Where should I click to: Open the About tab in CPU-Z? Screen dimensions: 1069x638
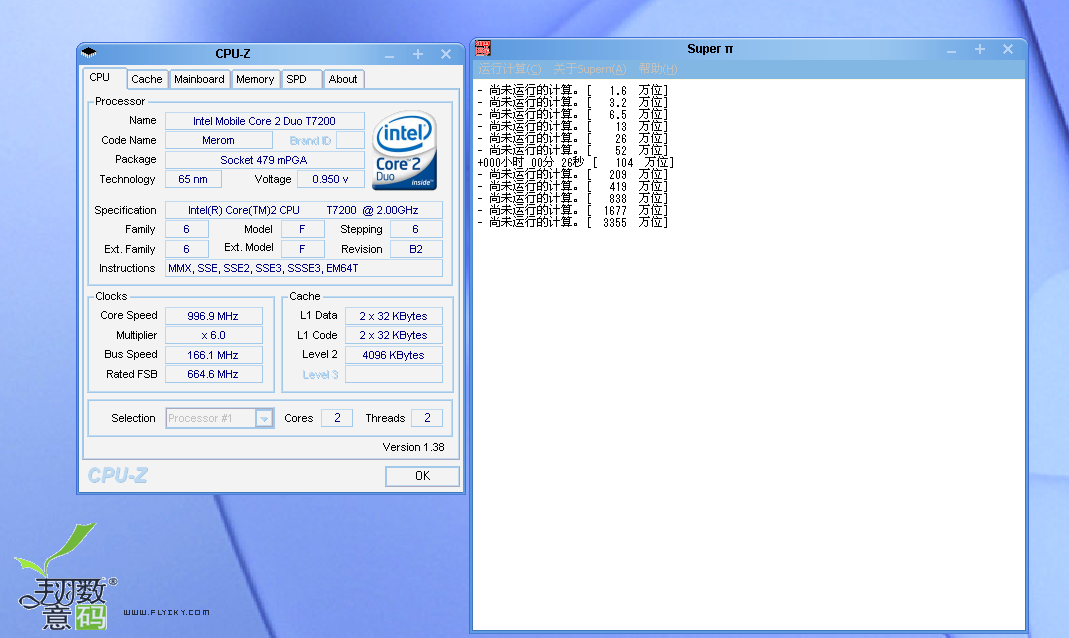coord(343,79)
